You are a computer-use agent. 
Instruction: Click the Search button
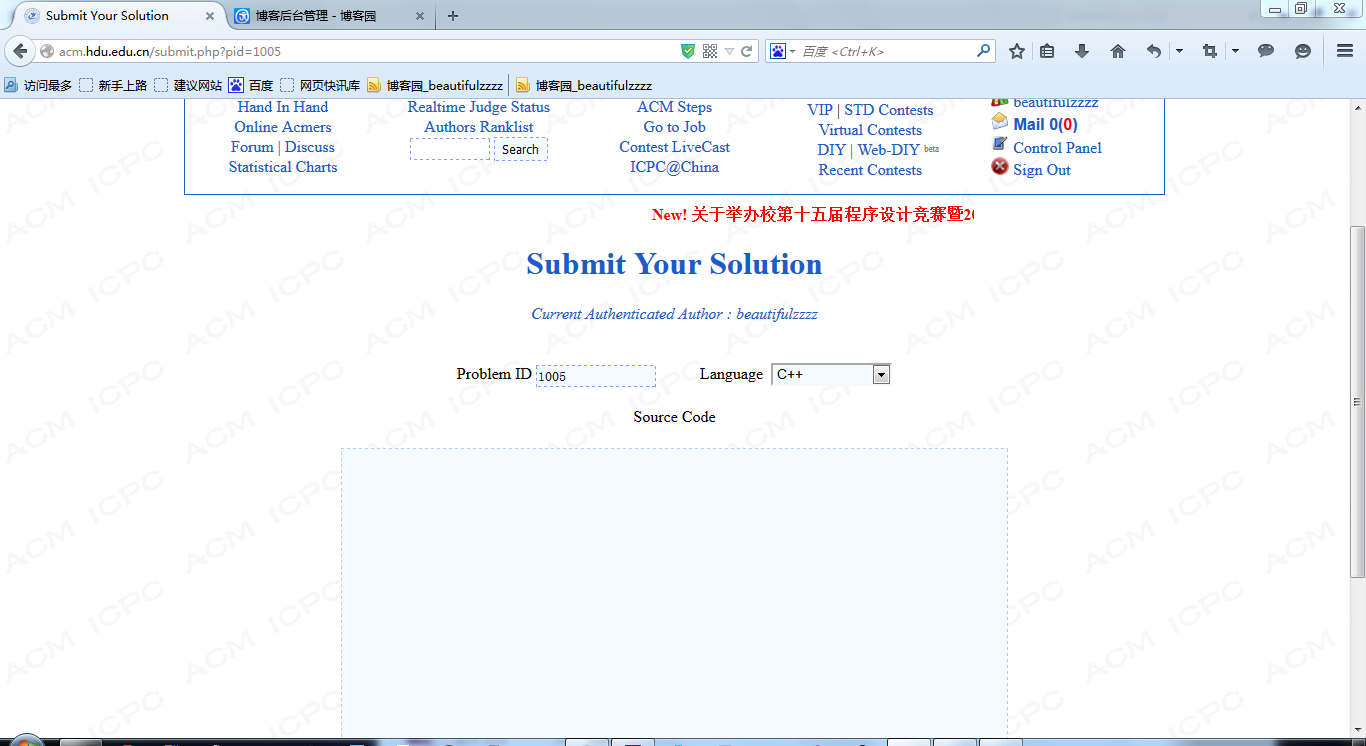520,149
